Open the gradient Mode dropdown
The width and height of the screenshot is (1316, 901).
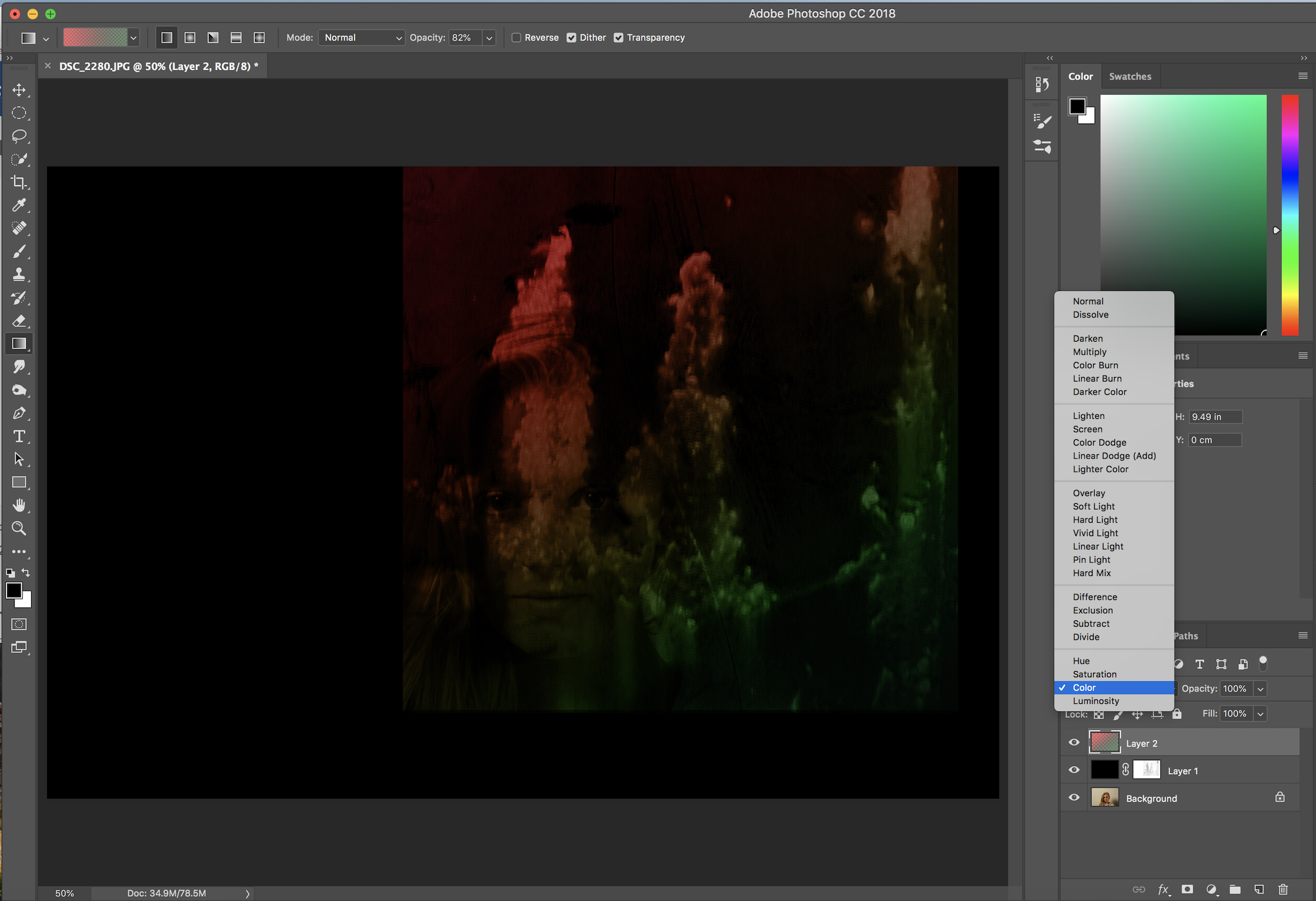(x=361, y=37)
